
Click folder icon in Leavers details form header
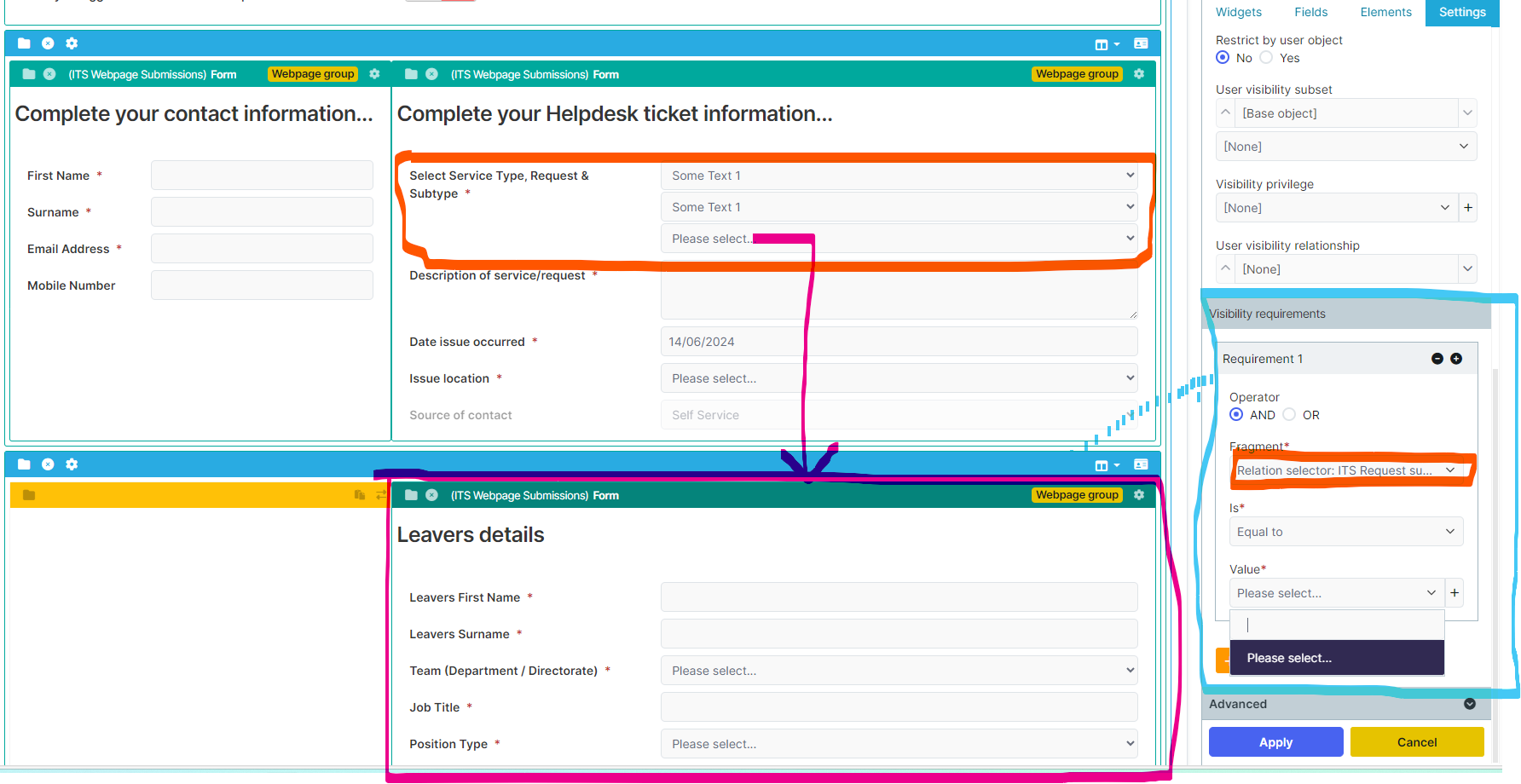411,495
